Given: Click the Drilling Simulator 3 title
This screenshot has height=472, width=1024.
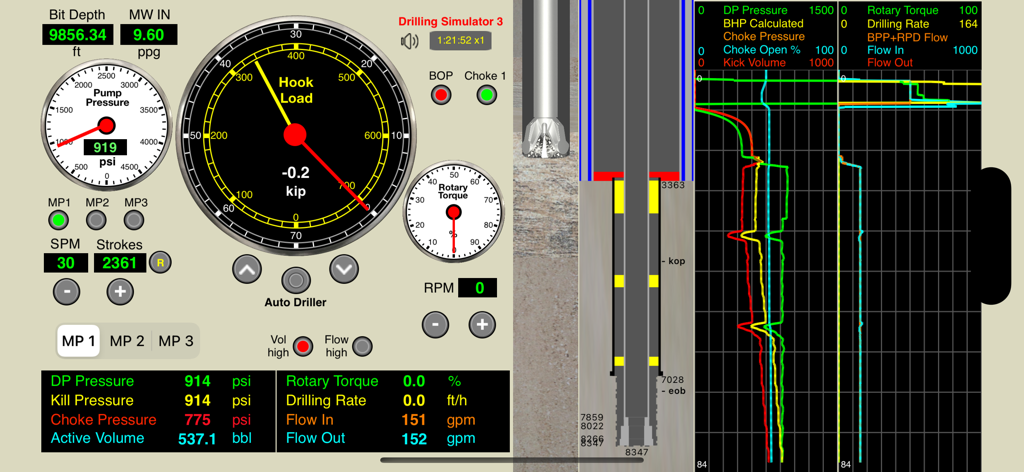Looking at the screenshot, I should pos(451,22).
